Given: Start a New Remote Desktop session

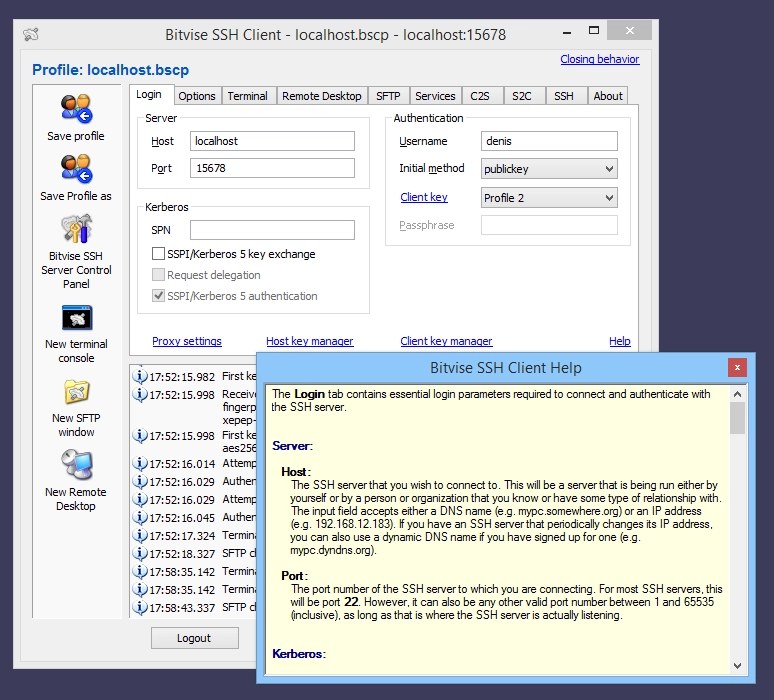Looking at the screenshot, I should click(x=77, y=465).
